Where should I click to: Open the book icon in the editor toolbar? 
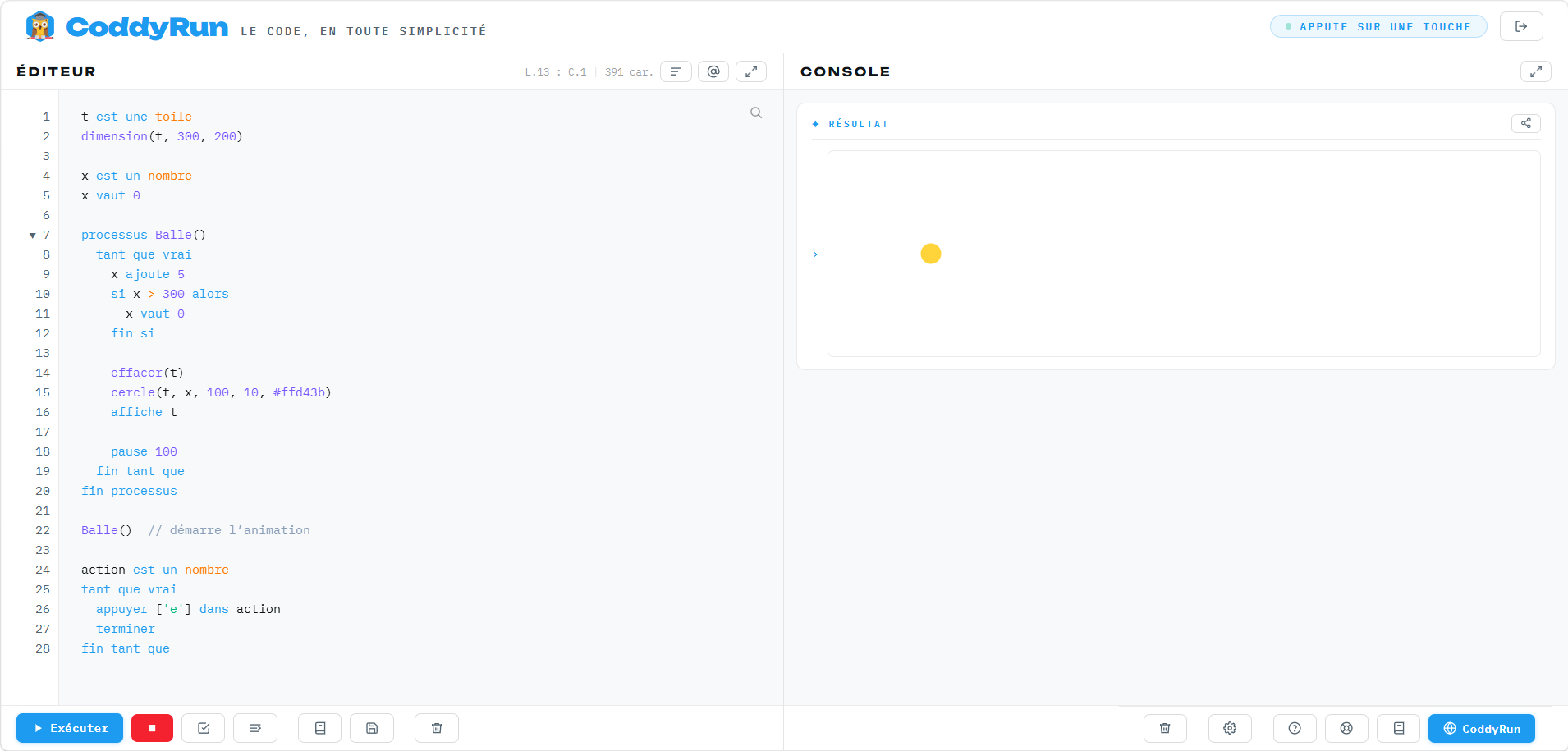320,728
